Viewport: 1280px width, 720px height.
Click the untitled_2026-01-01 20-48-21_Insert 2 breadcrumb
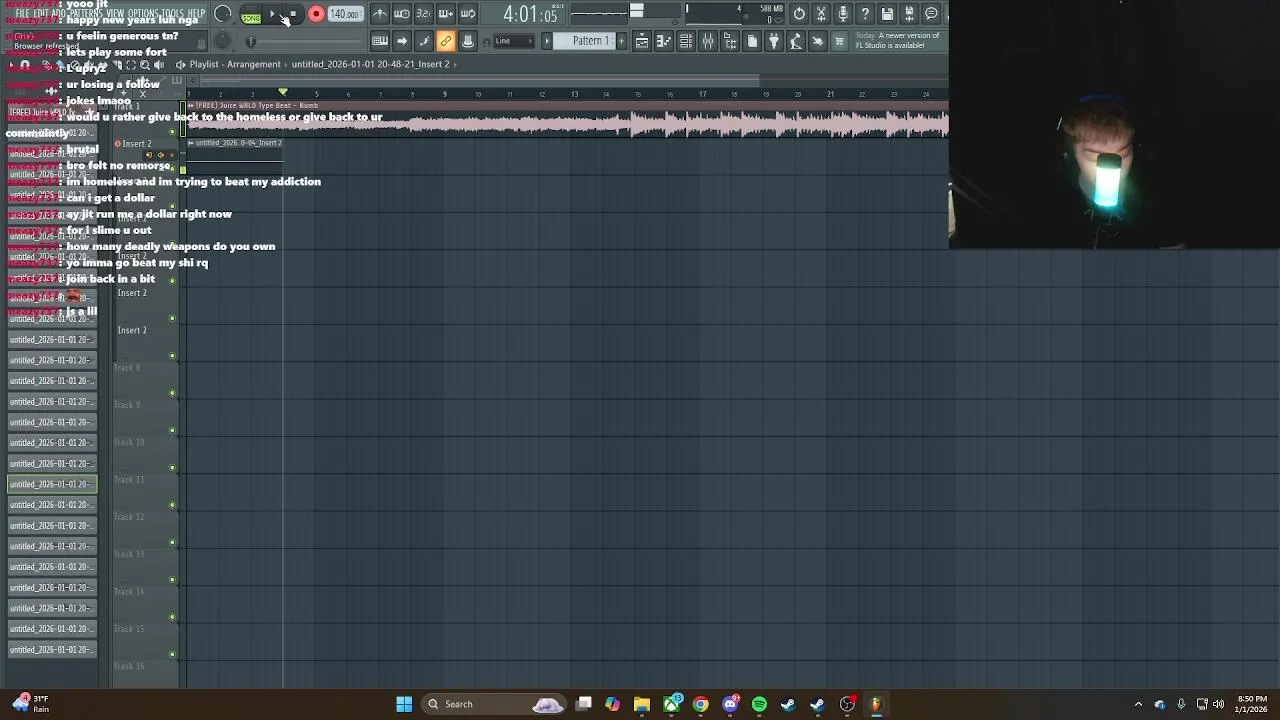pos(370,64)
